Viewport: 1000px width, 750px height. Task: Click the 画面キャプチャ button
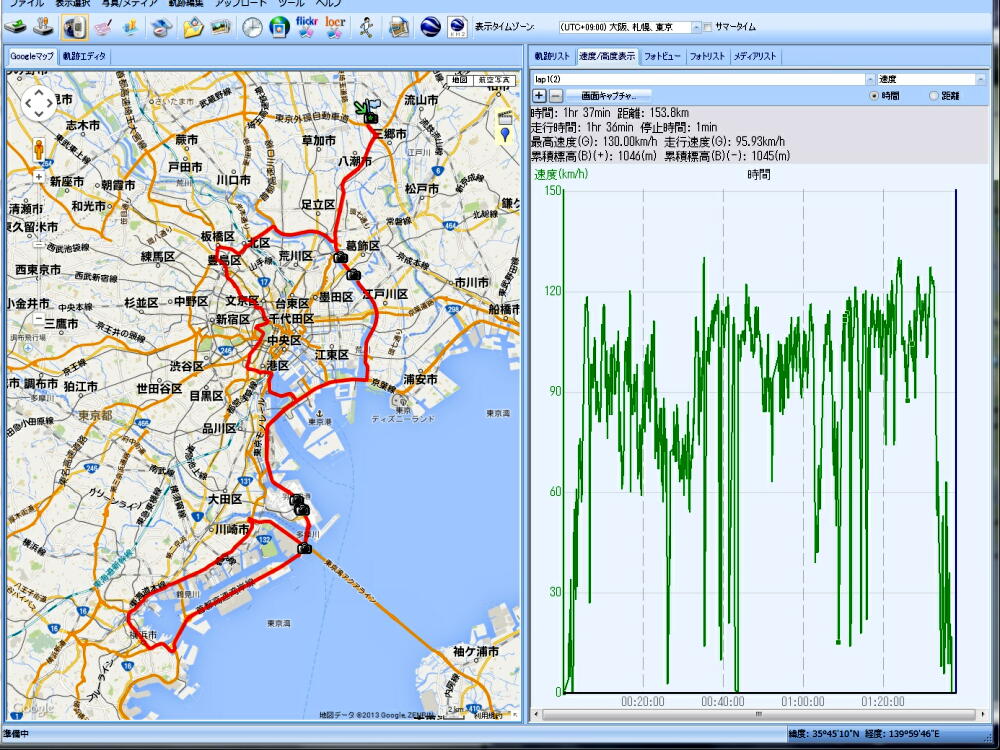pos(608,96)
